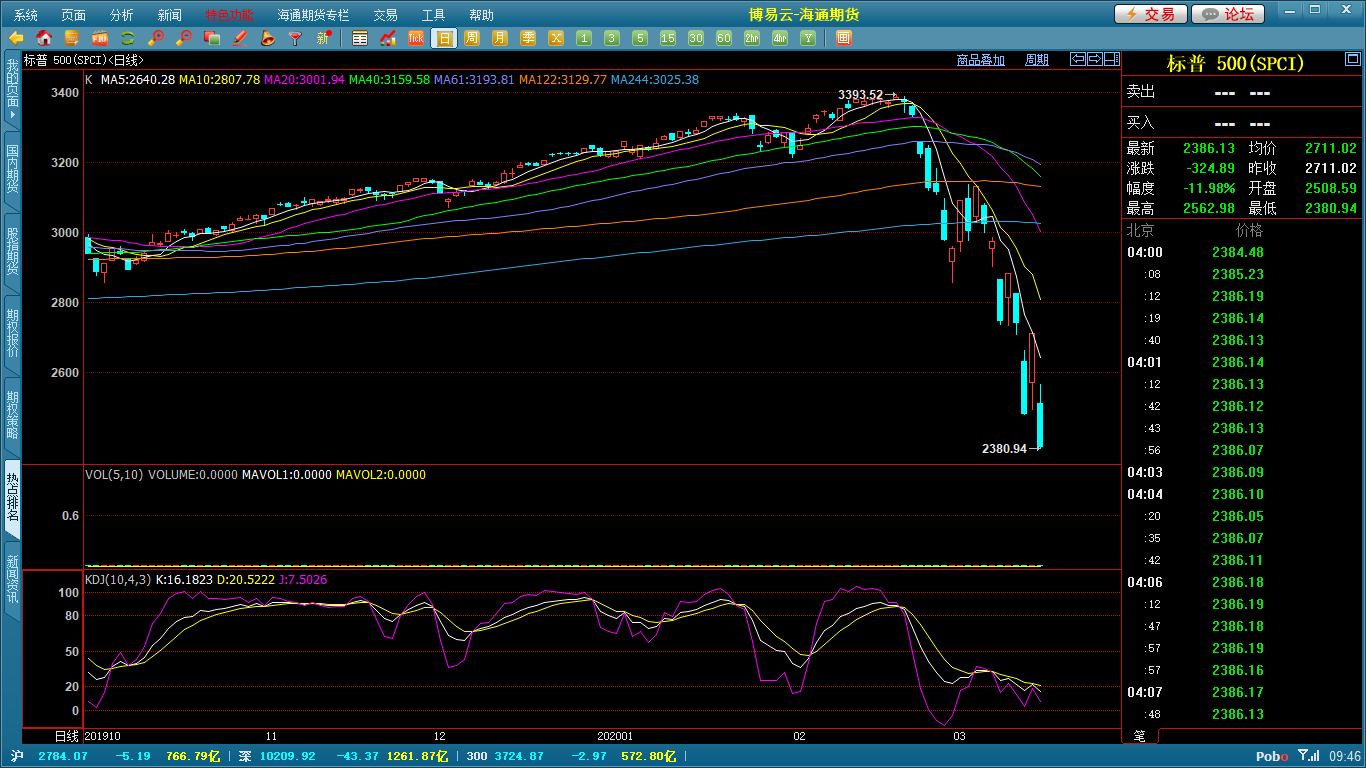Viewport: 1366px width, 768px height.
Task: Switch to 新闻资讯 sidebar tab
Action: point(12,579)
